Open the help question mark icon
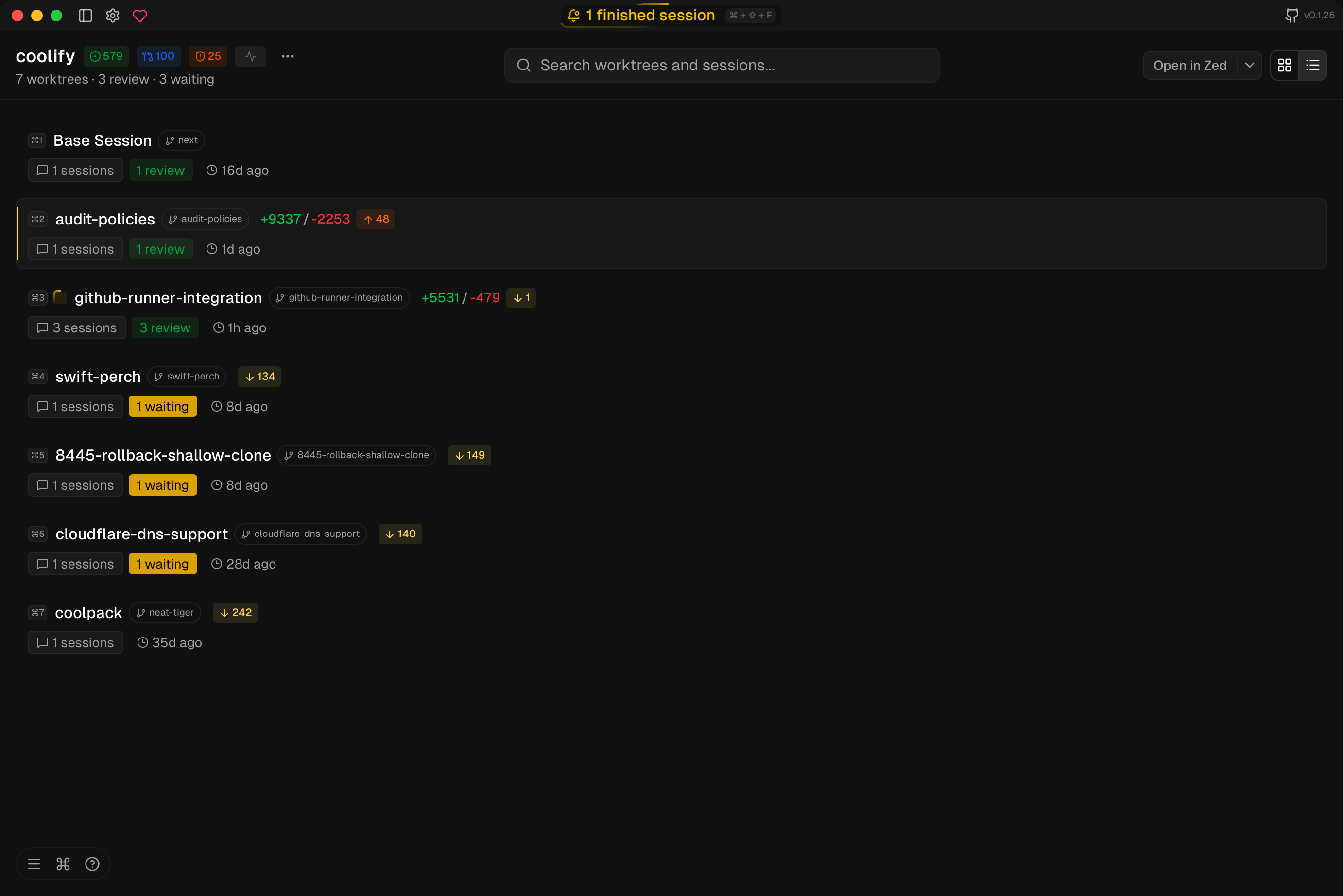This screenshot has width=1343, height=896. click(x=92, y=863)
